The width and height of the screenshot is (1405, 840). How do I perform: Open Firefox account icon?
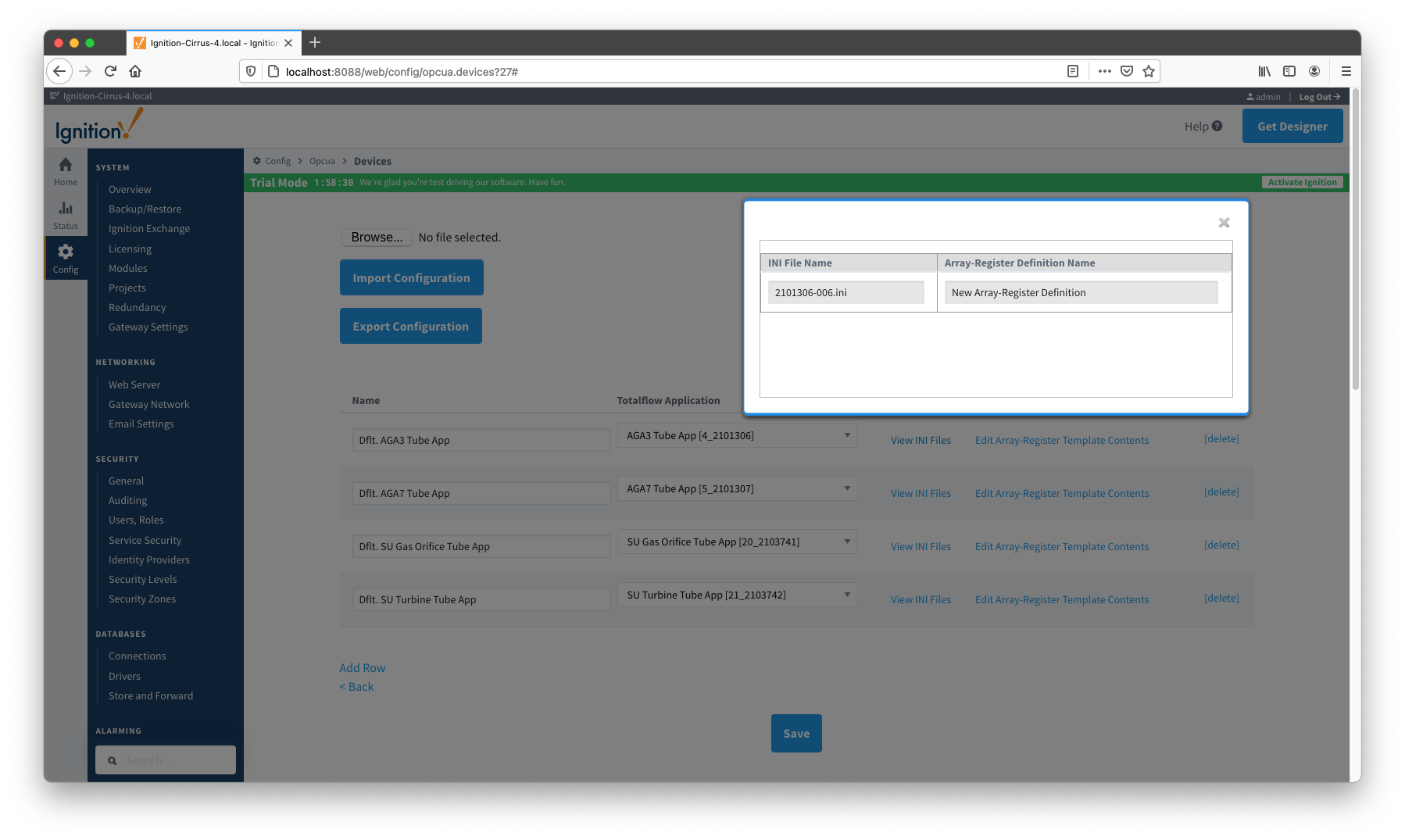point(1314,71)
